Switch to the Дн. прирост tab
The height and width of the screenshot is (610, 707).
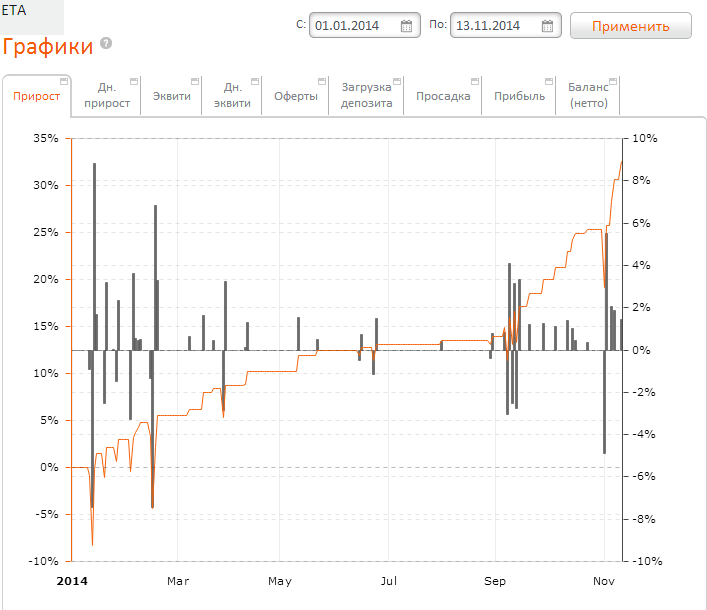coord(107,96)
